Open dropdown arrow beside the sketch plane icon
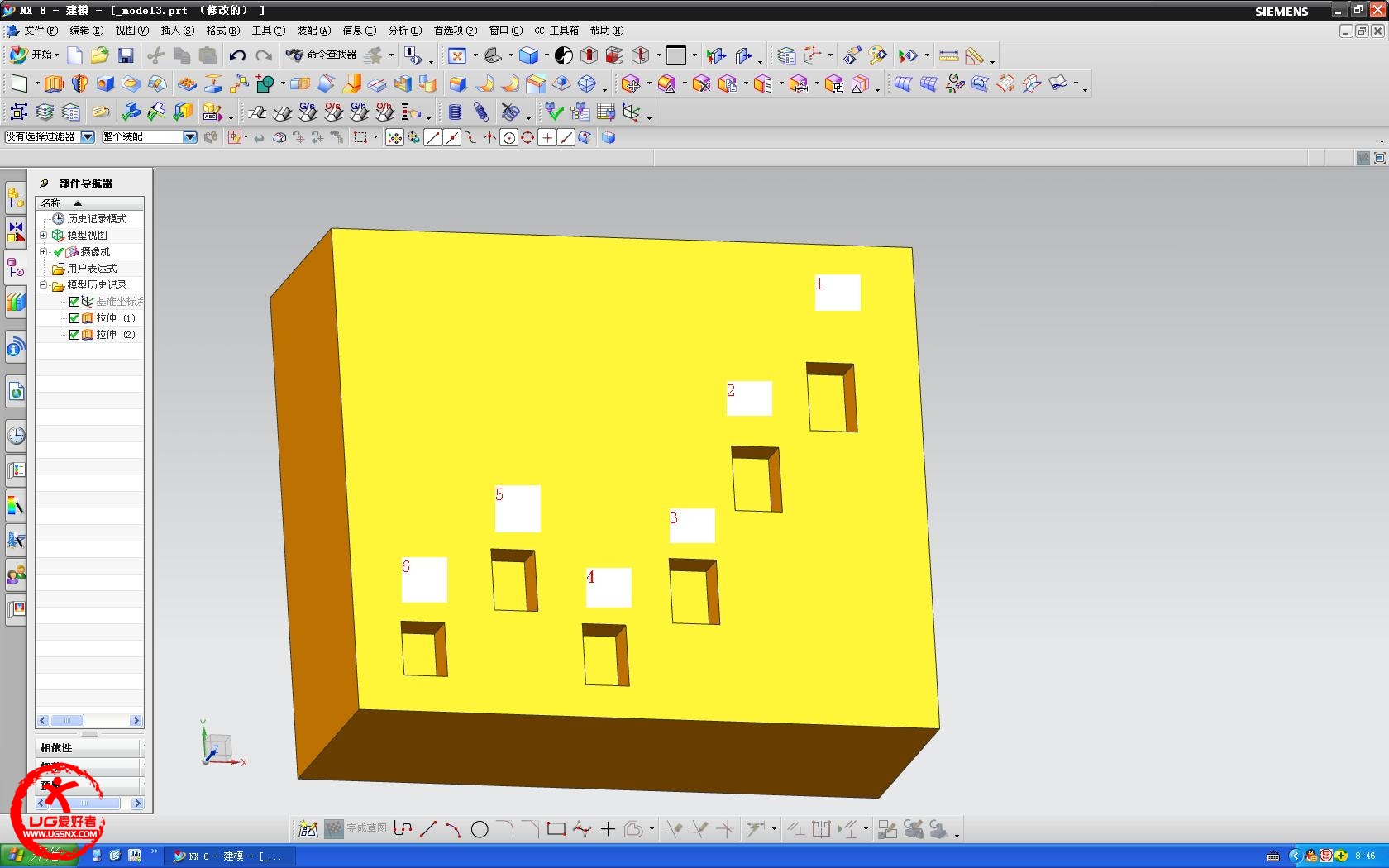 point(37,84)
